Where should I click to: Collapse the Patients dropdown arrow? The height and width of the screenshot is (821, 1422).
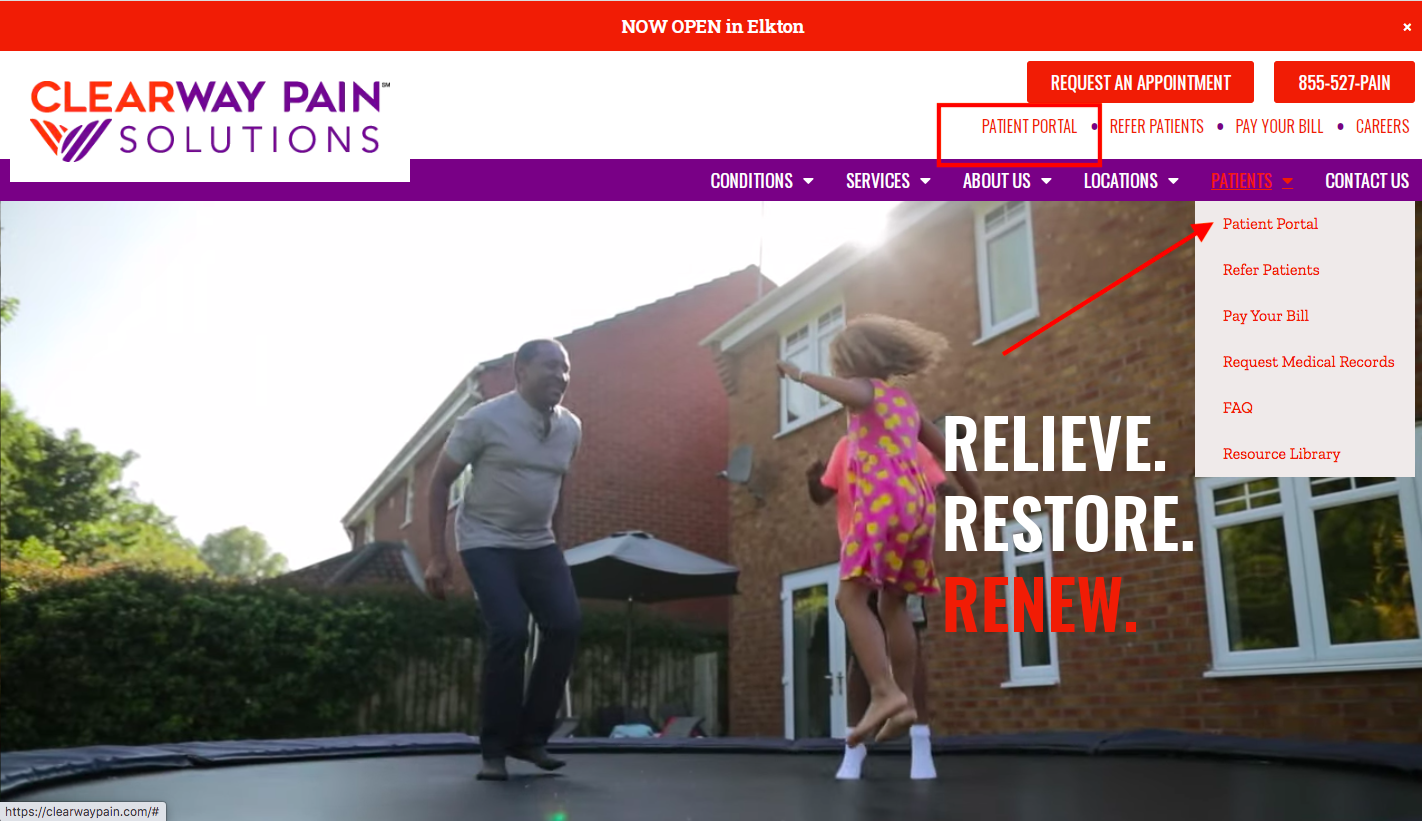tap(1287, 181)
